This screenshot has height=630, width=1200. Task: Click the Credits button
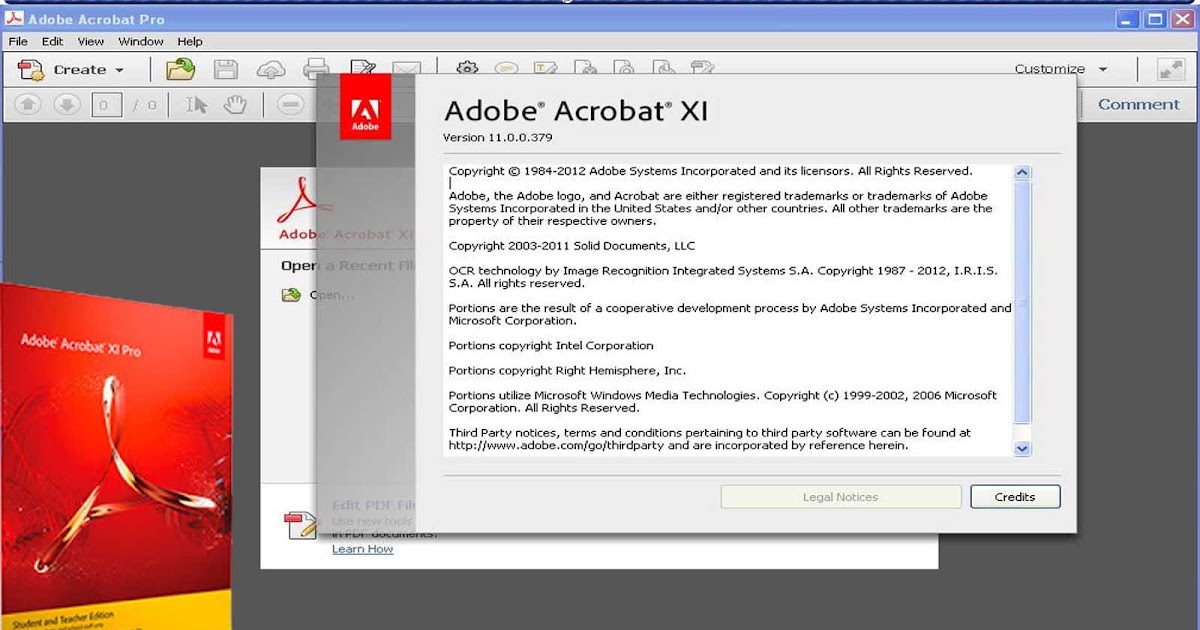click(1015, 496)
